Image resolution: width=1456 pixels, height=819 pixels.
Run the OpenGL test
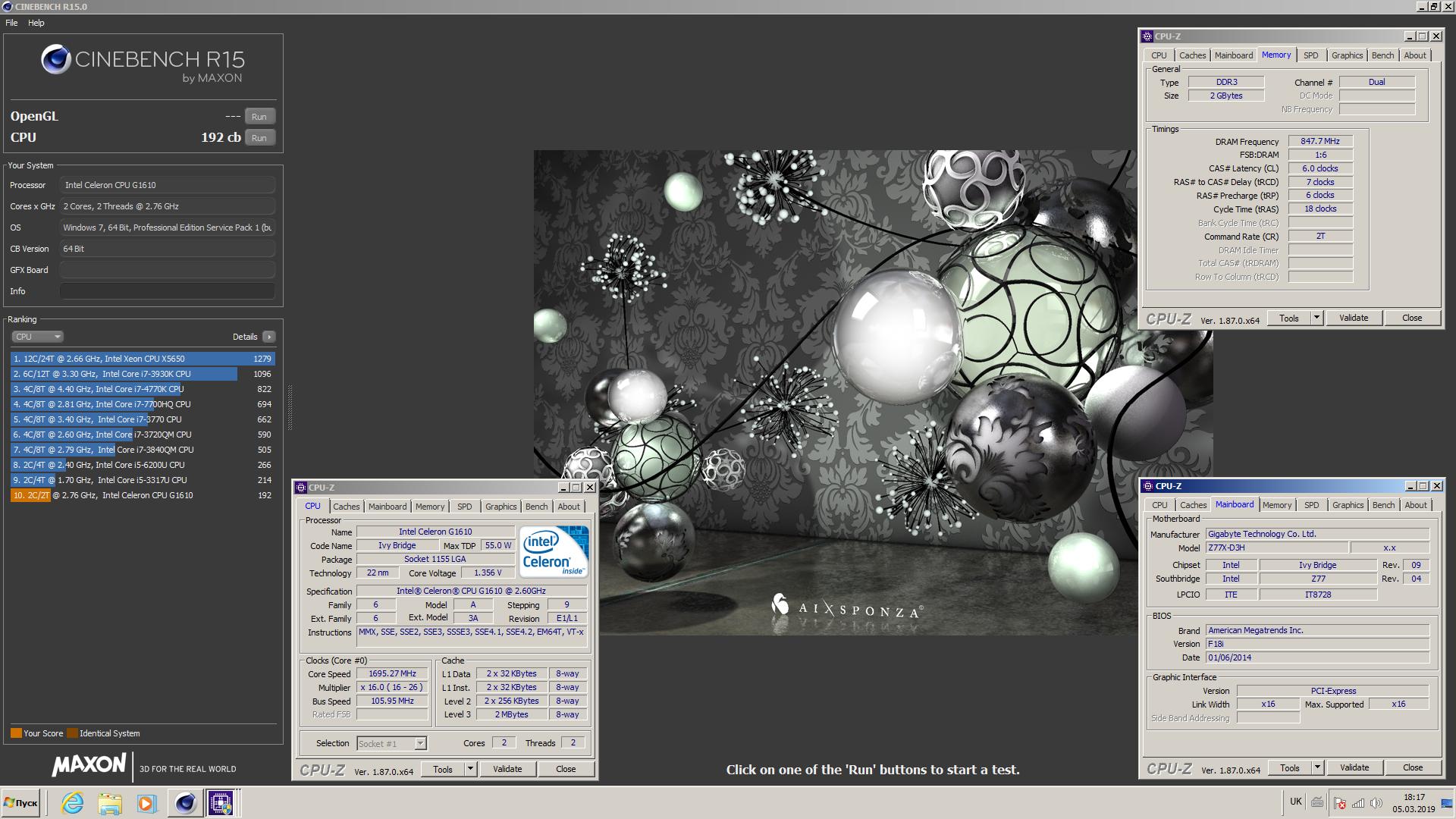(x=259, y=117)
